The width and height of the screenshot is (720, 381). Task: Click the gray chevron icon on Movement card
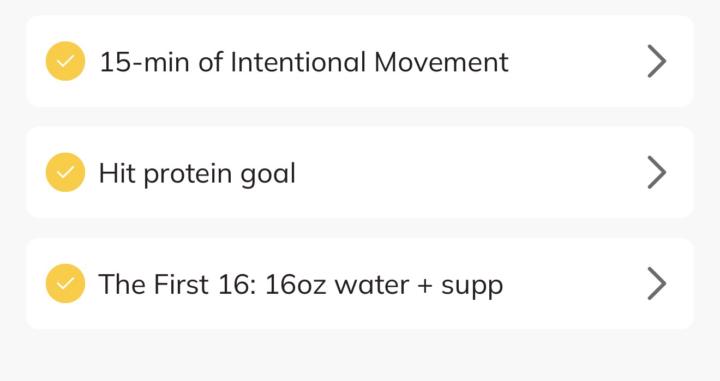[657, 61]
